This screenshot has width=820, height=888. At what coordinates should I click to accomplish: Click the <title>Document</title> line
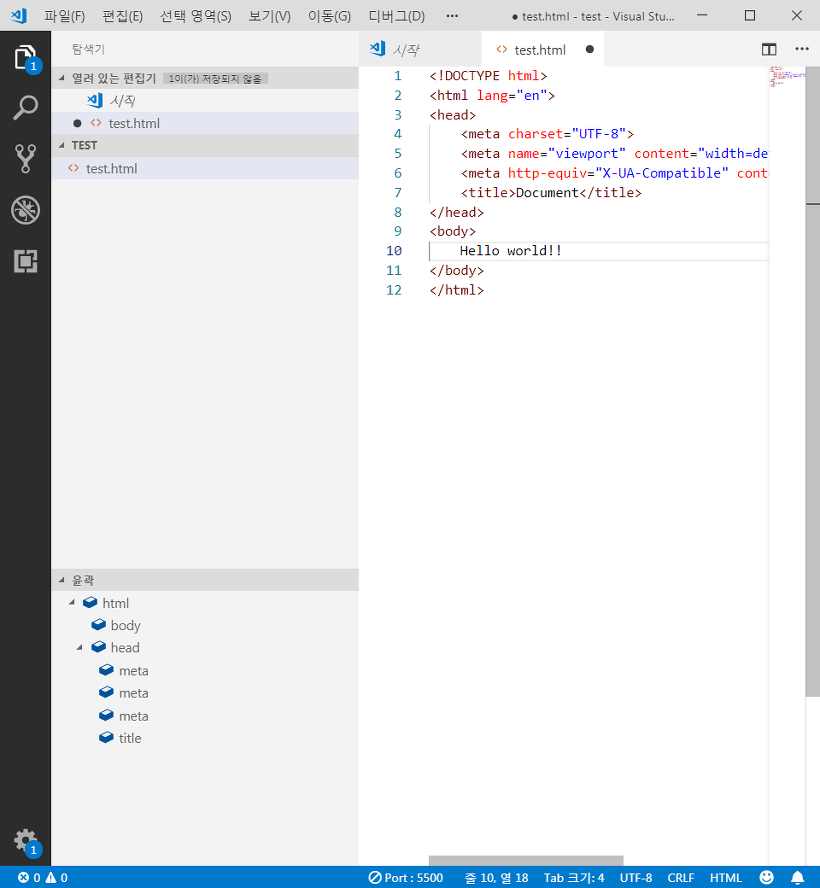[551, 193]
